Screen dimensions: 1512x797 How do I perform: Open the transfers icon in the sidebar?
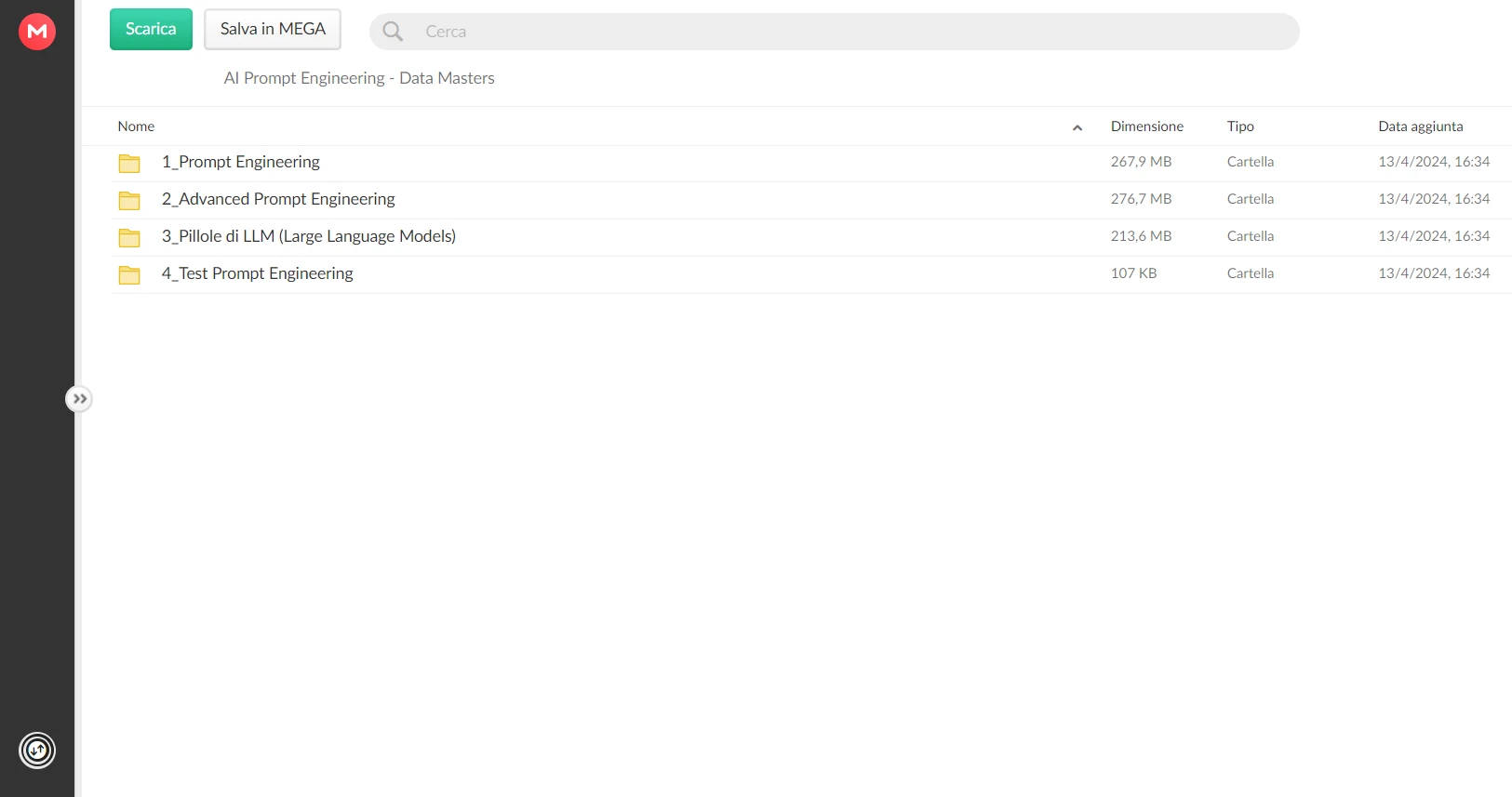[x=37, y=751]
